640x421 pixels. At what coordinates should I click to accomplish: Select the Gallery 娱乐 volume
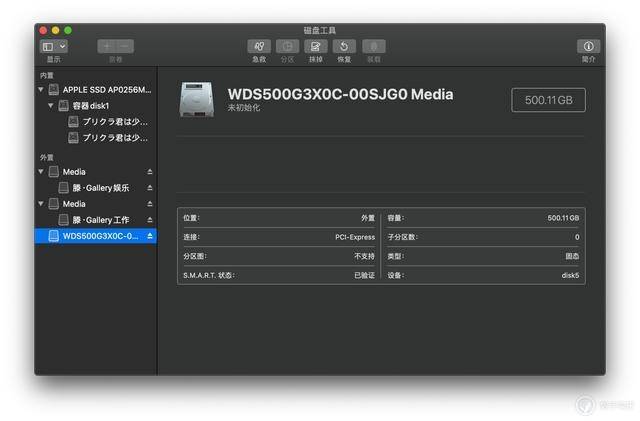click(96, 188)
